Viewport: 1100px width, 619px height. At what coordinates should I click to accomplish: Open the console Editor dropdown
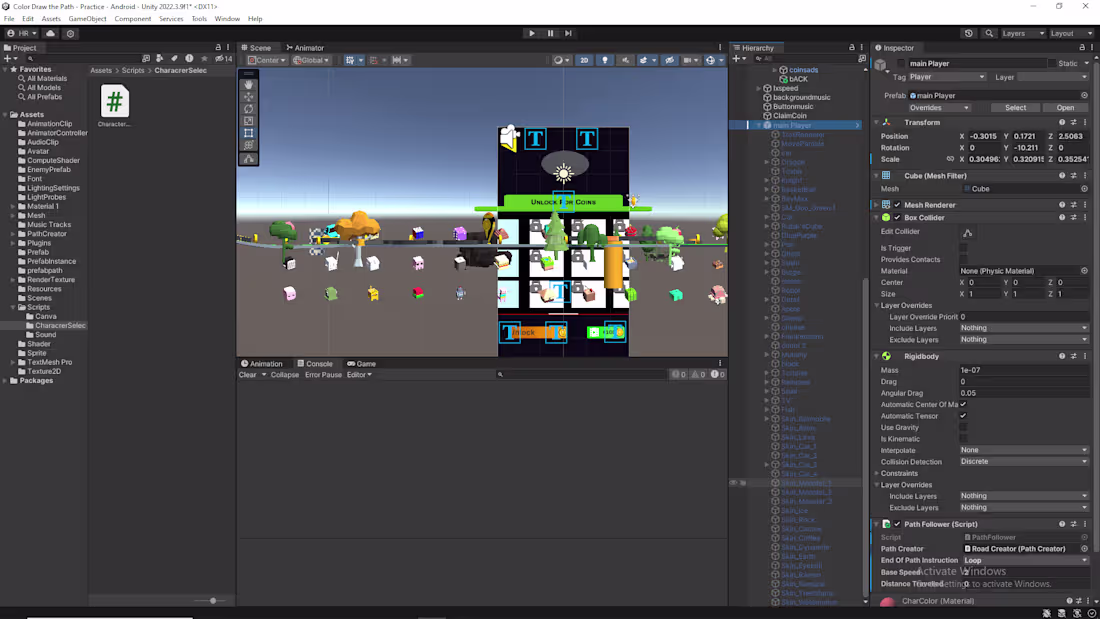click(x=359, y=375)
